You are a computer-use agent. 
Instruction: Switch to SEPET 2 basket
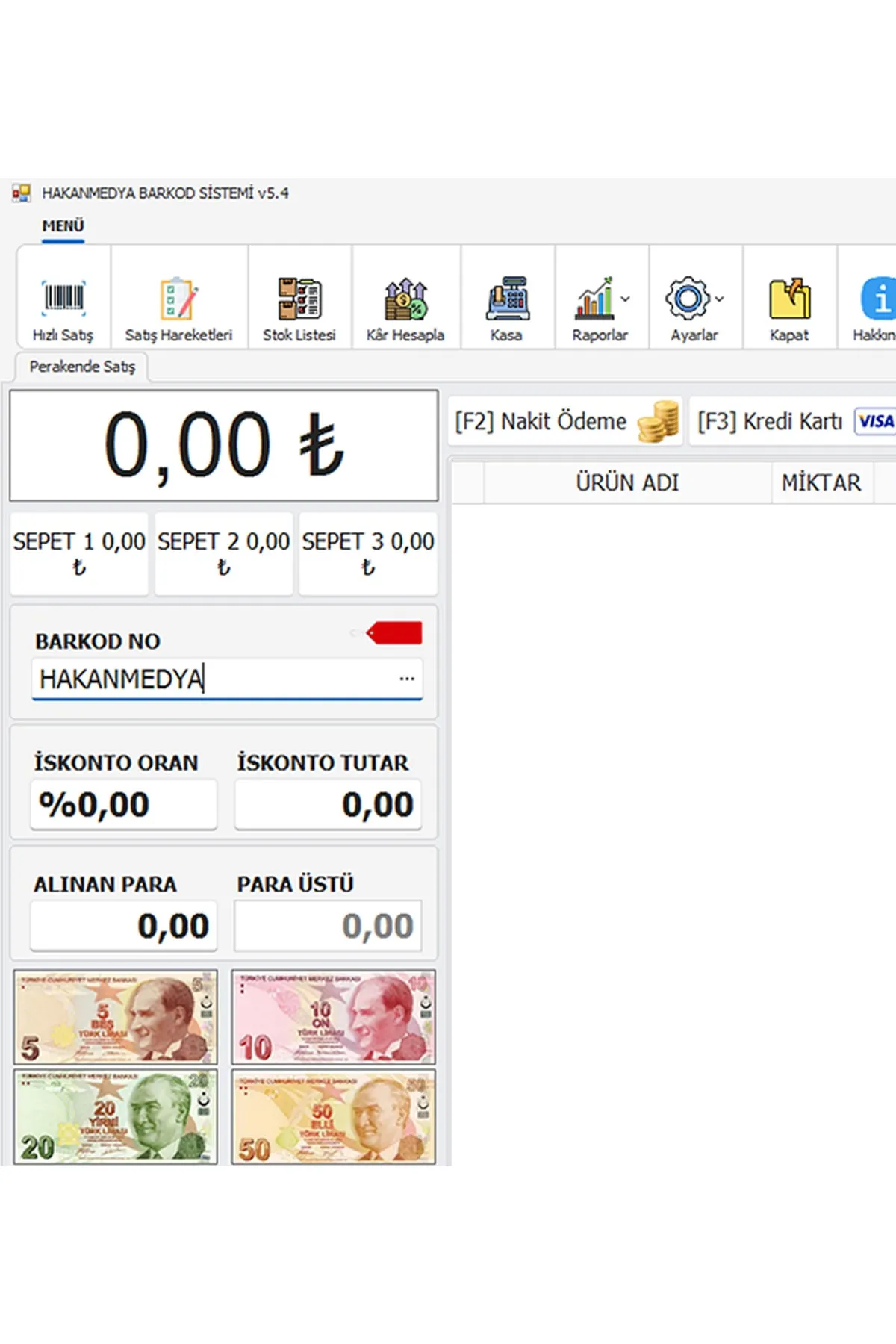coord(223,553)
